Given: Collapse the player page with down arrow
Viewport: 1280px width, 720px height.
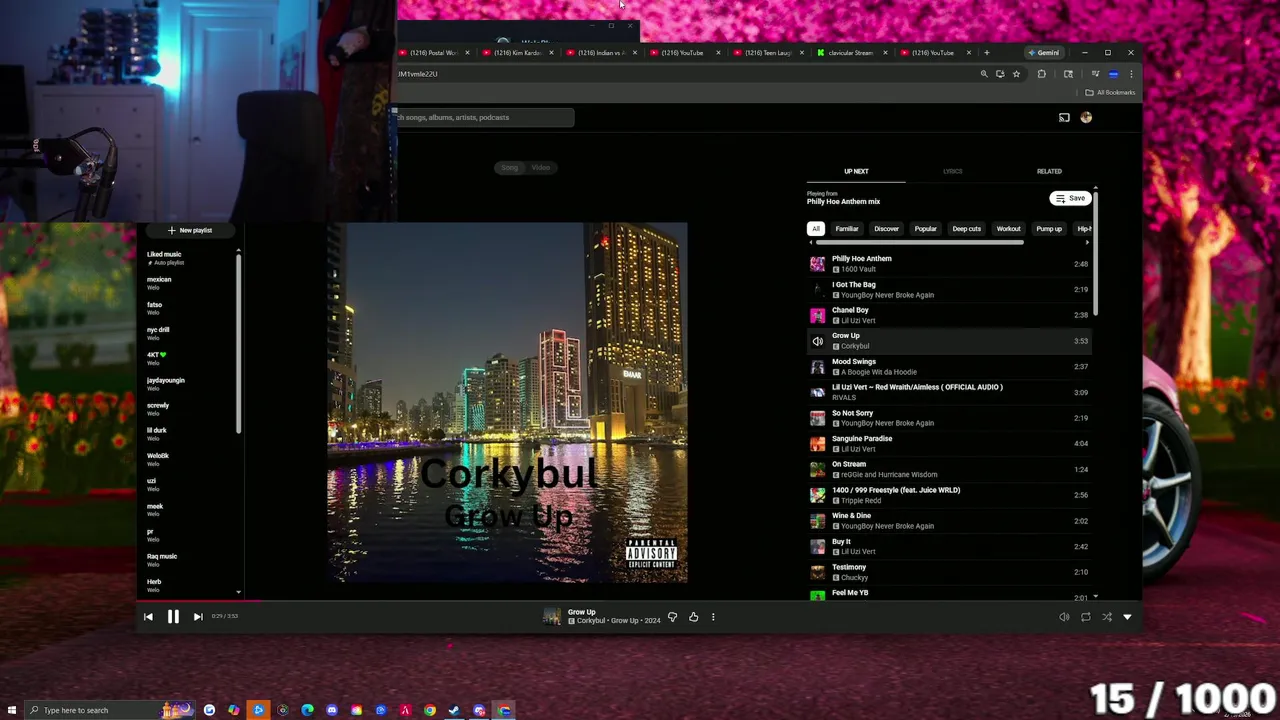Looking at the screenshot, I should (x=1127, y=617).
